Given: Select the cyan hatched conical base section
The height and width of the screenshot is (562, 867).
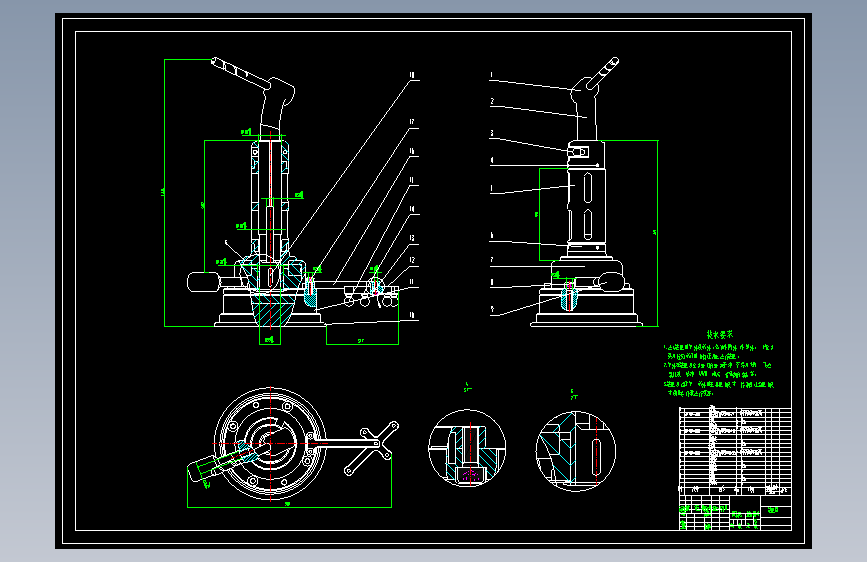Looking at the screenshot, I should [271, 310].
